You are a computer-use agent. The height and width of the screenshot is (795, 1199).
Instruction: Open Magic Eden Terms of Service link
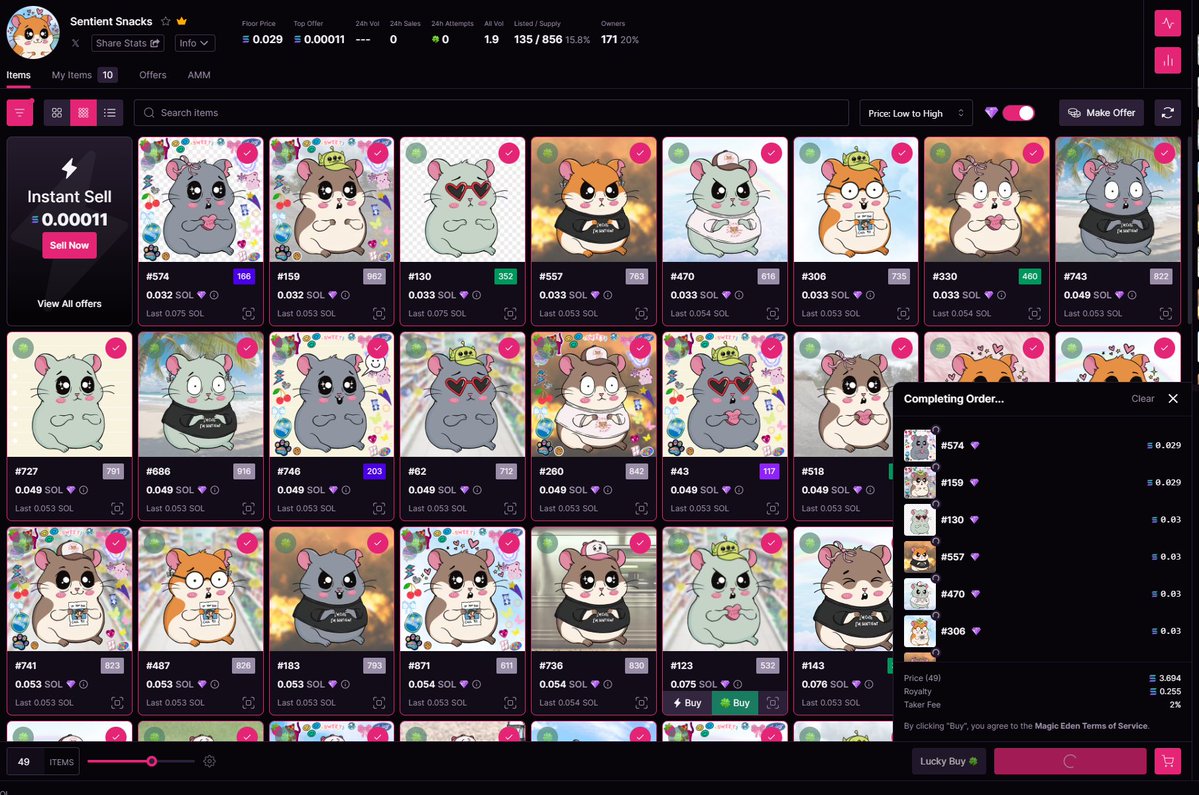click(1091, 726)
